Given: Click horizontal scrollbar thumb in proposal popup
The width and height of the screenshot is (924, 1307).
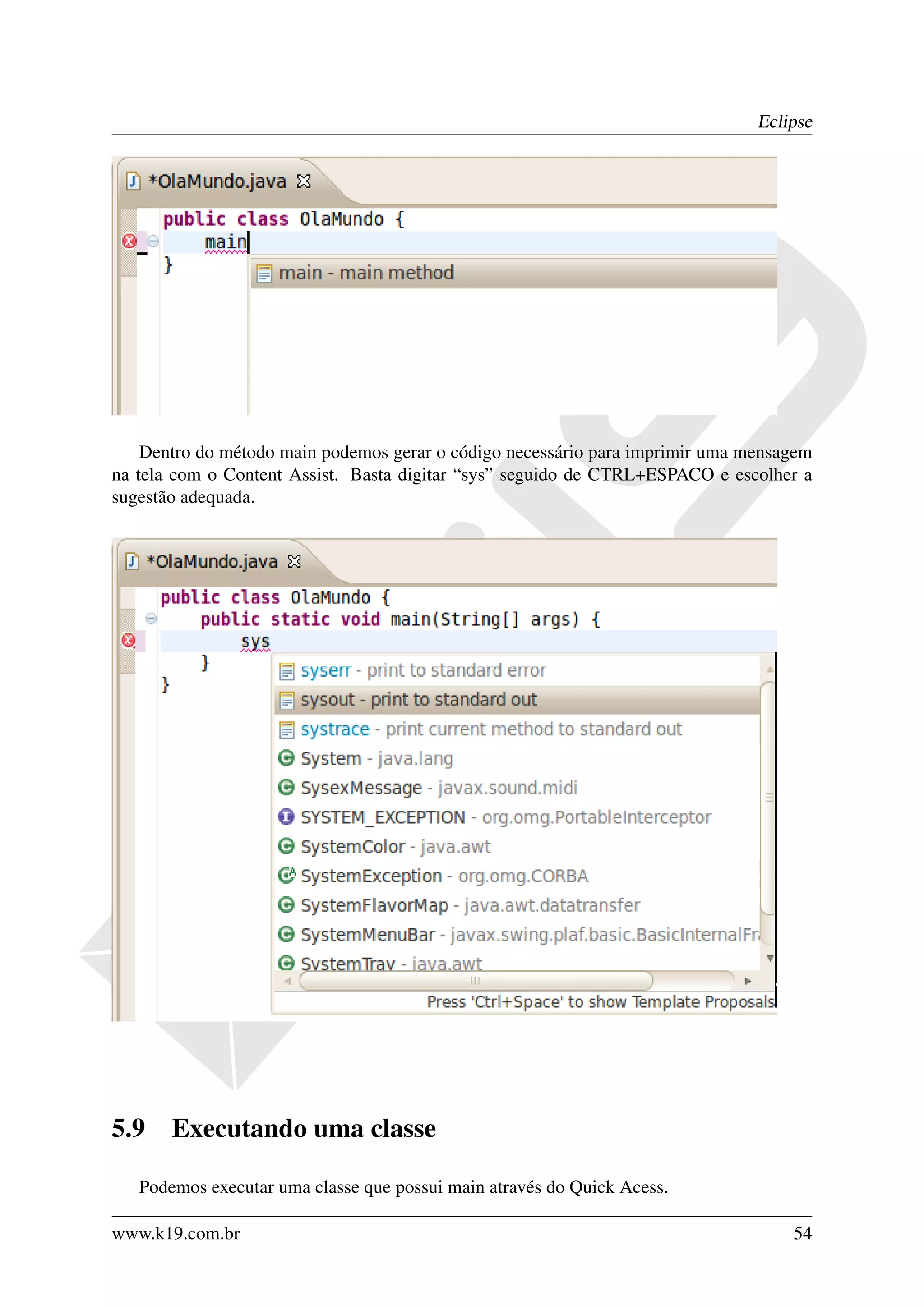Looking at the screenshot, I should [x=476, y=981].
